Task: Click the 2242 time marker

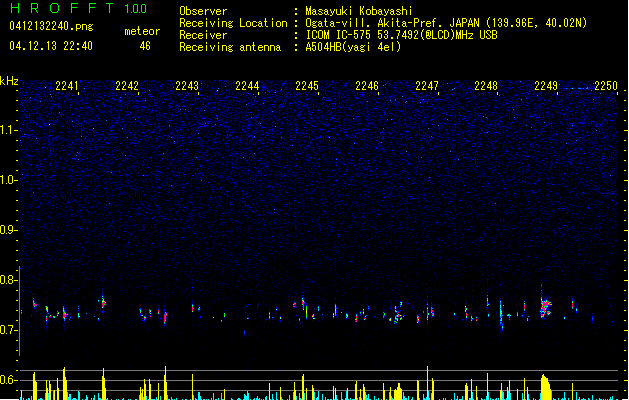Action: coord(127,86)
